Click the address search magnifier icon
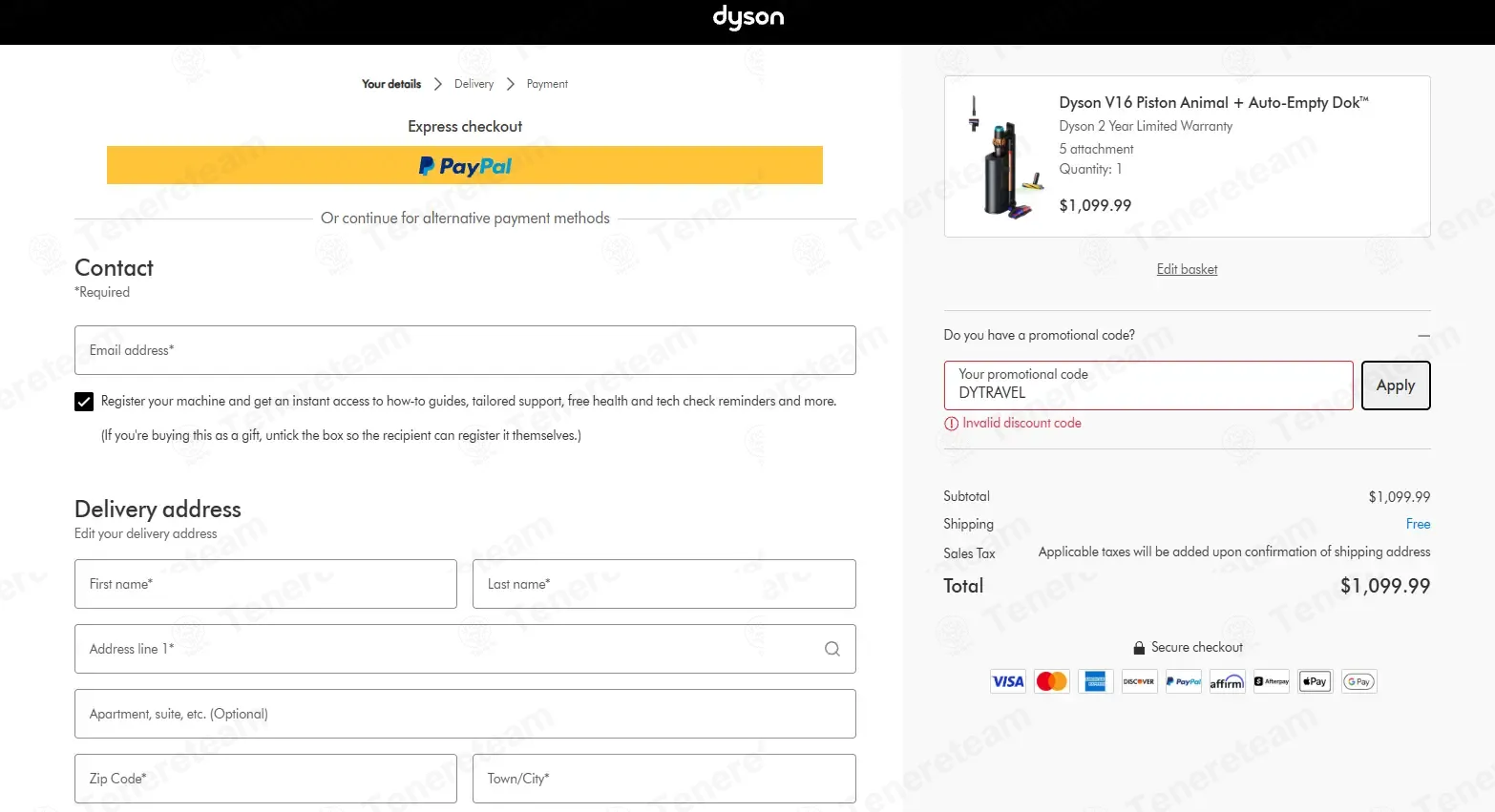 click(x=832, y=649)
